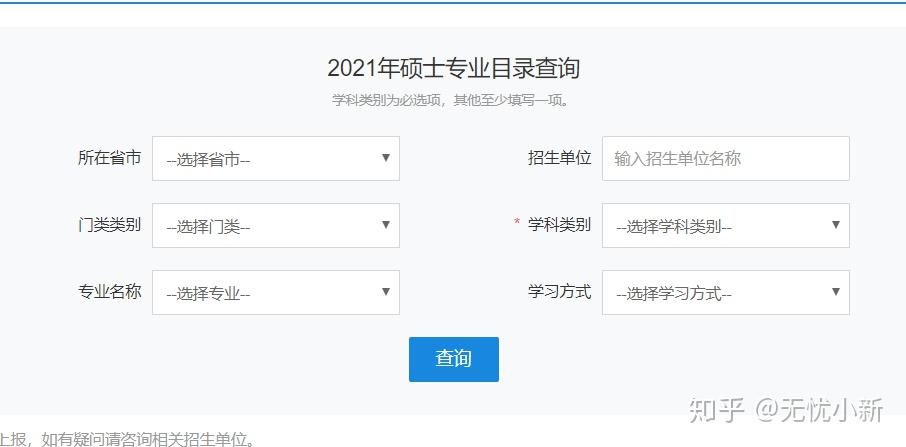906x447 pixels.
Task: Focus the 招生单位 name input field
Action: 725,158
